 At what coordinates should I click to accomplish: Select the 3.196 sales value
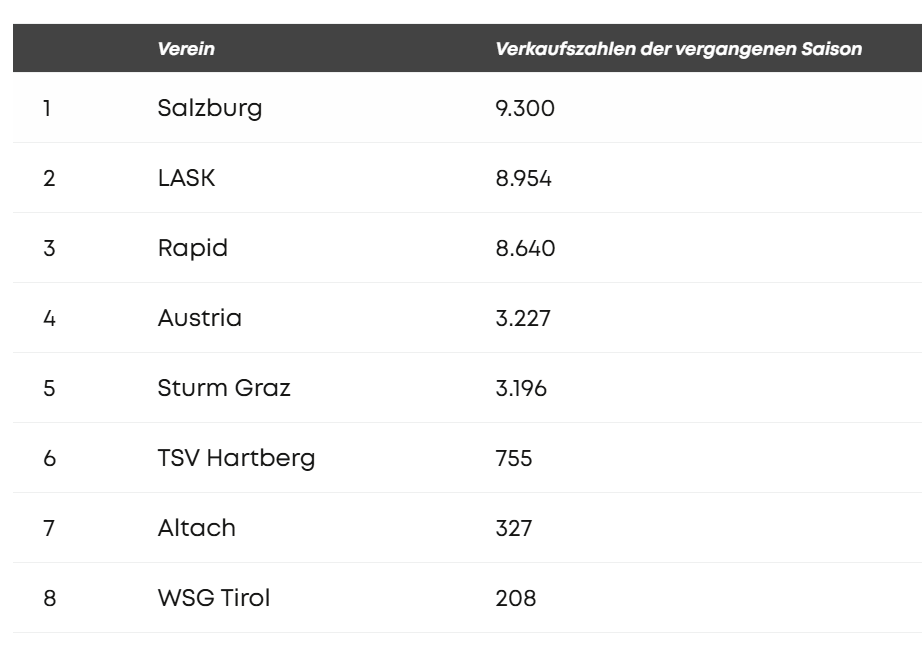pos(521,388)
